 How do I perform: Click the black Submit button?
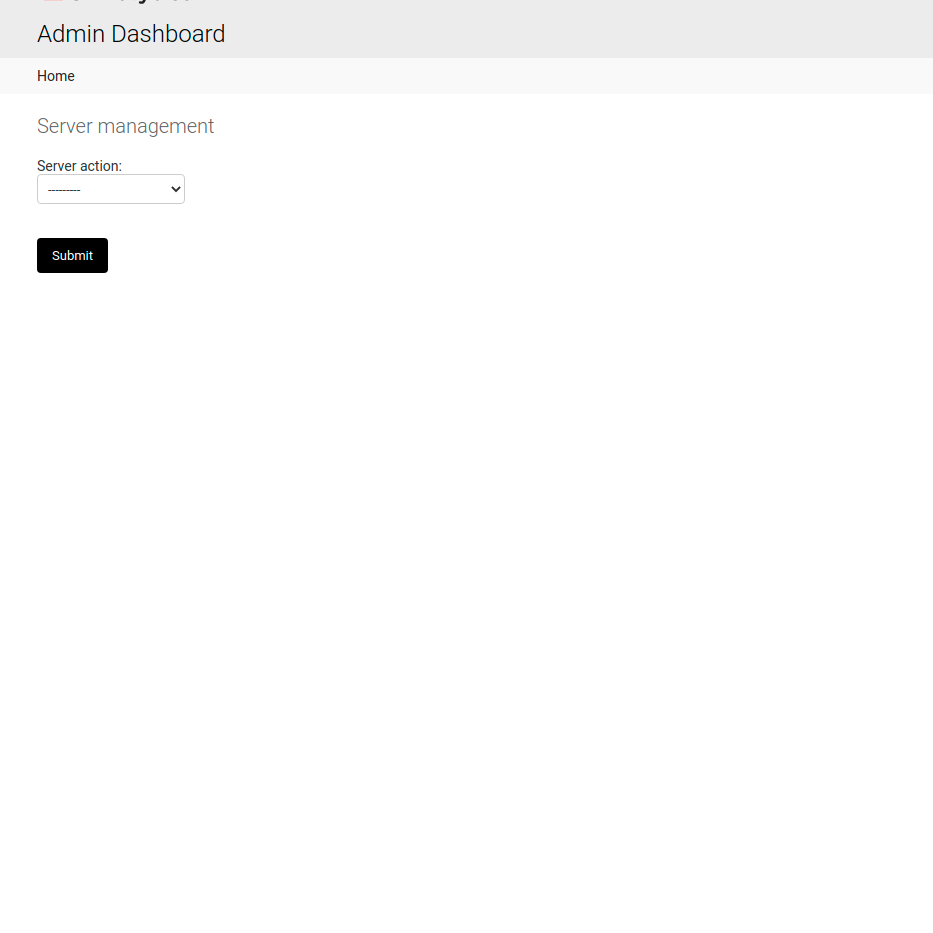(x=73, y=256)
